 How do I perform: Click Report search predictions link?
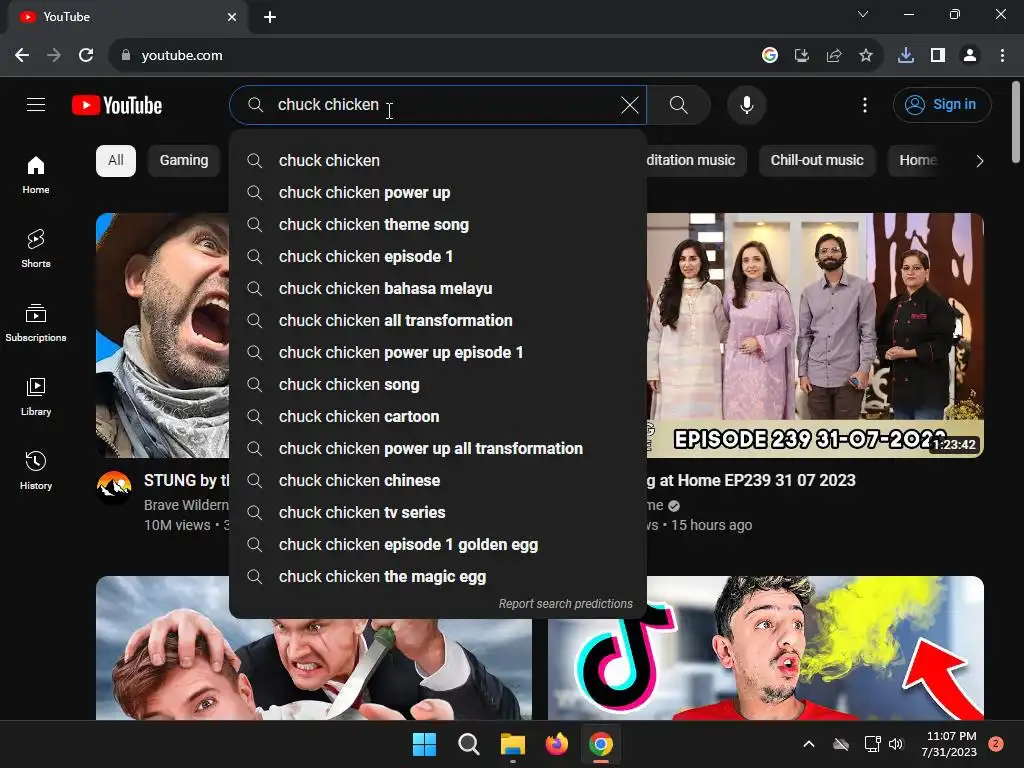coord(566,603)
